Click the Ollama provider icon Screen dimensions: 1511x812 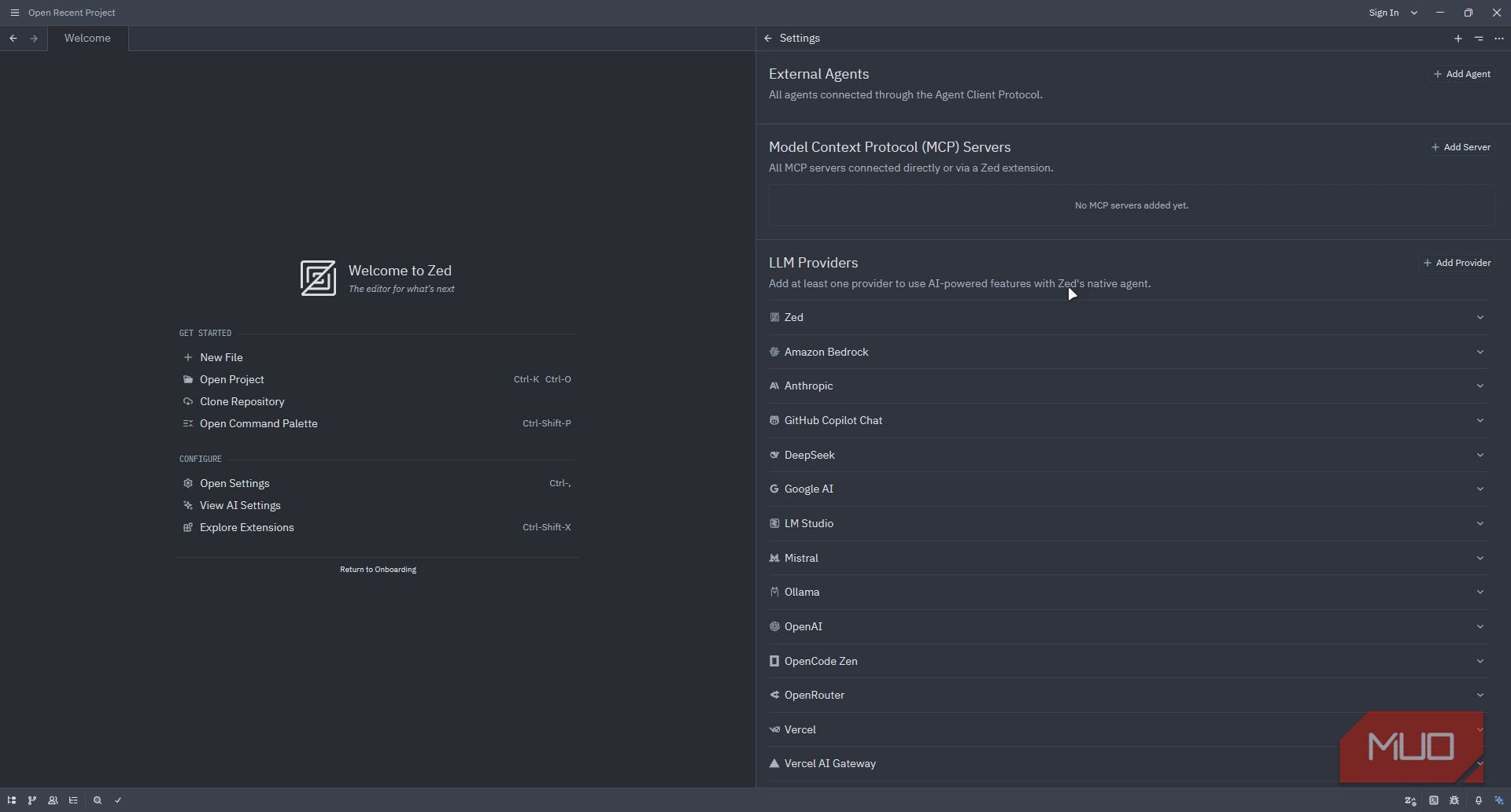coord(774,592)
